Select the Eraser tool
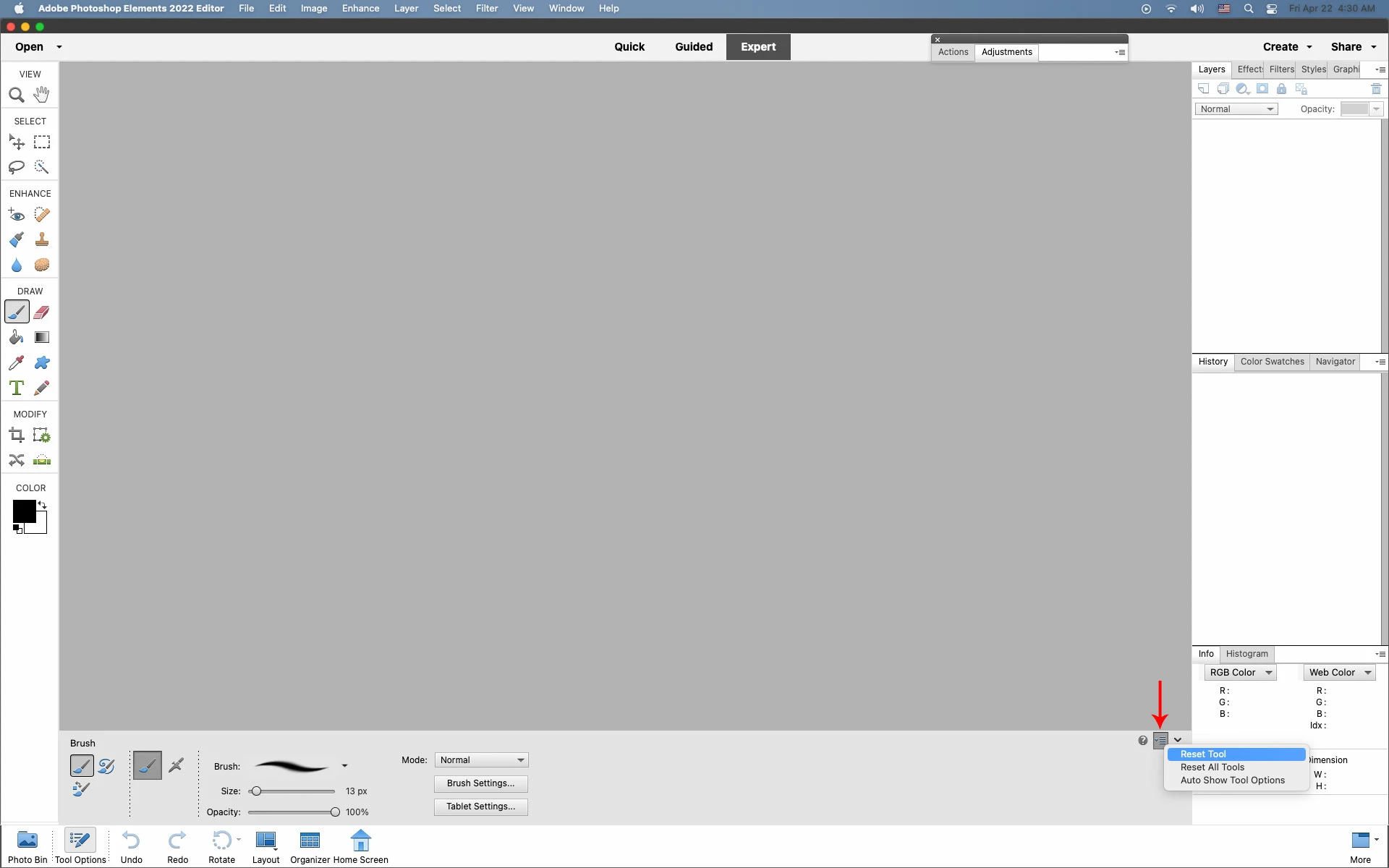Screen dimensions: 1389x868 click(42, 312)
